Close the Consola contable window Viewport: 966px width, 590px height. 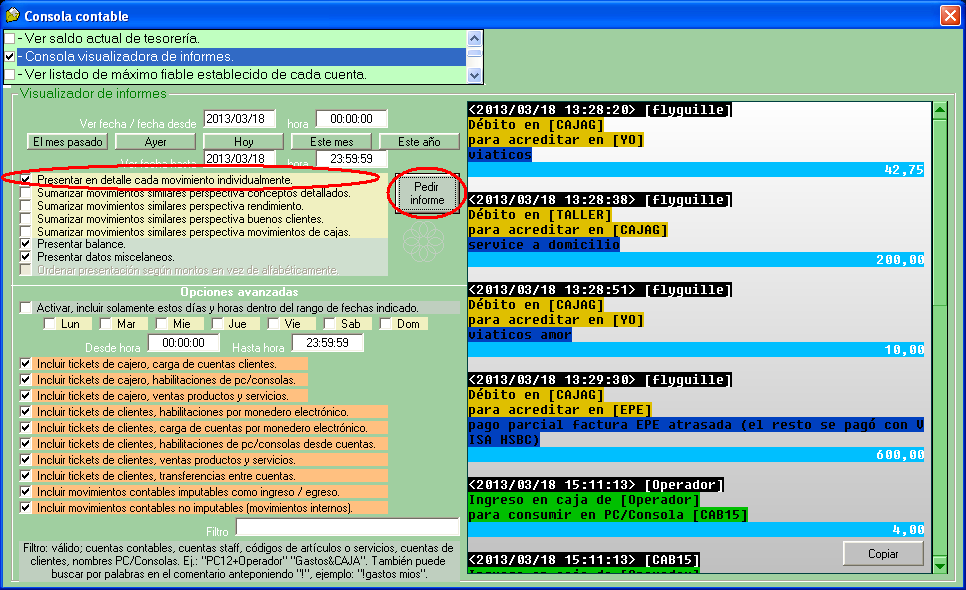coord(950,15)
